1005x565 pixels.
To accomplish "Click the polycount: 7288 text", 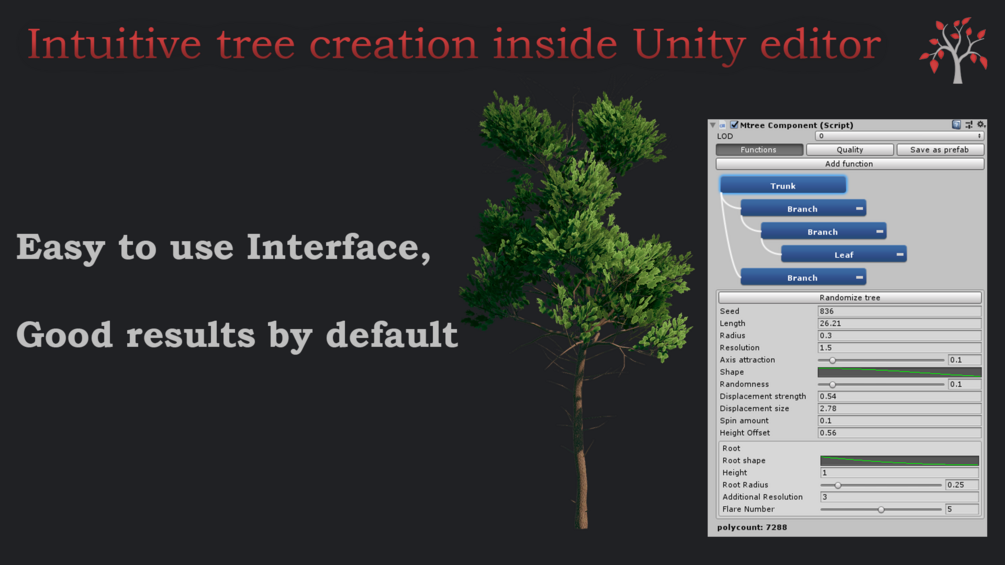I will point(752,527).
